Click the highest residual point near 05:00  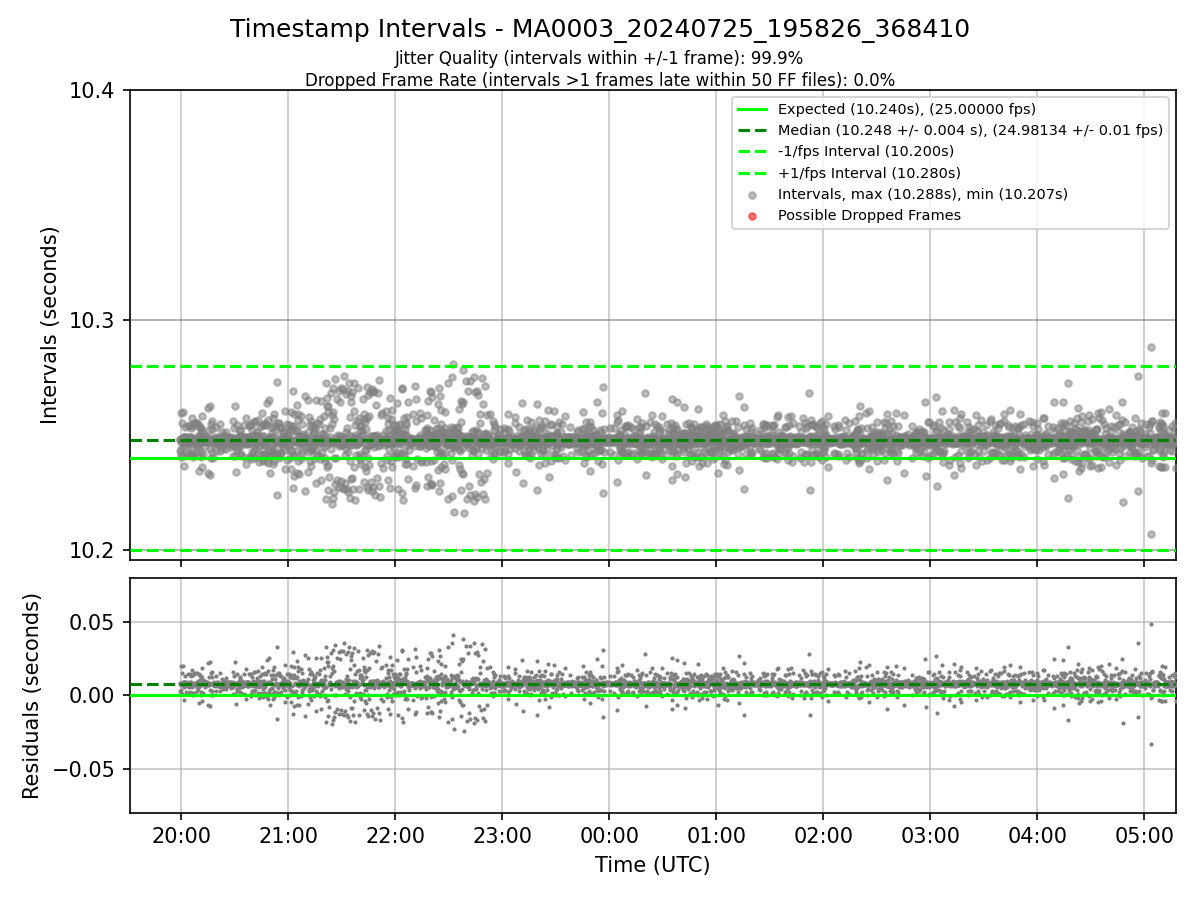[1151, 624]
